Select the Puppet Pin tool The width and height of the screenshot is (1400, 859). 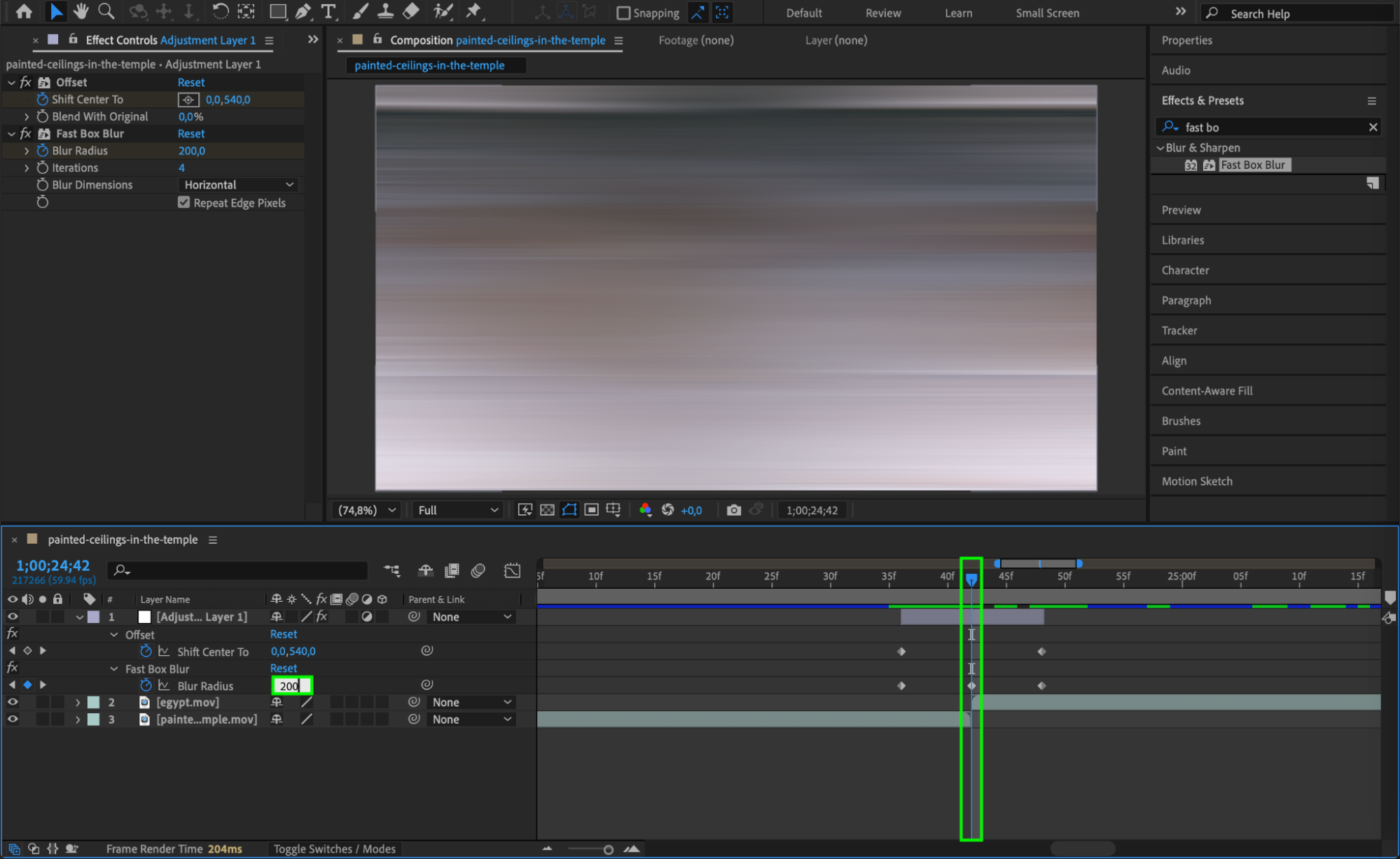tap(474, 11)
